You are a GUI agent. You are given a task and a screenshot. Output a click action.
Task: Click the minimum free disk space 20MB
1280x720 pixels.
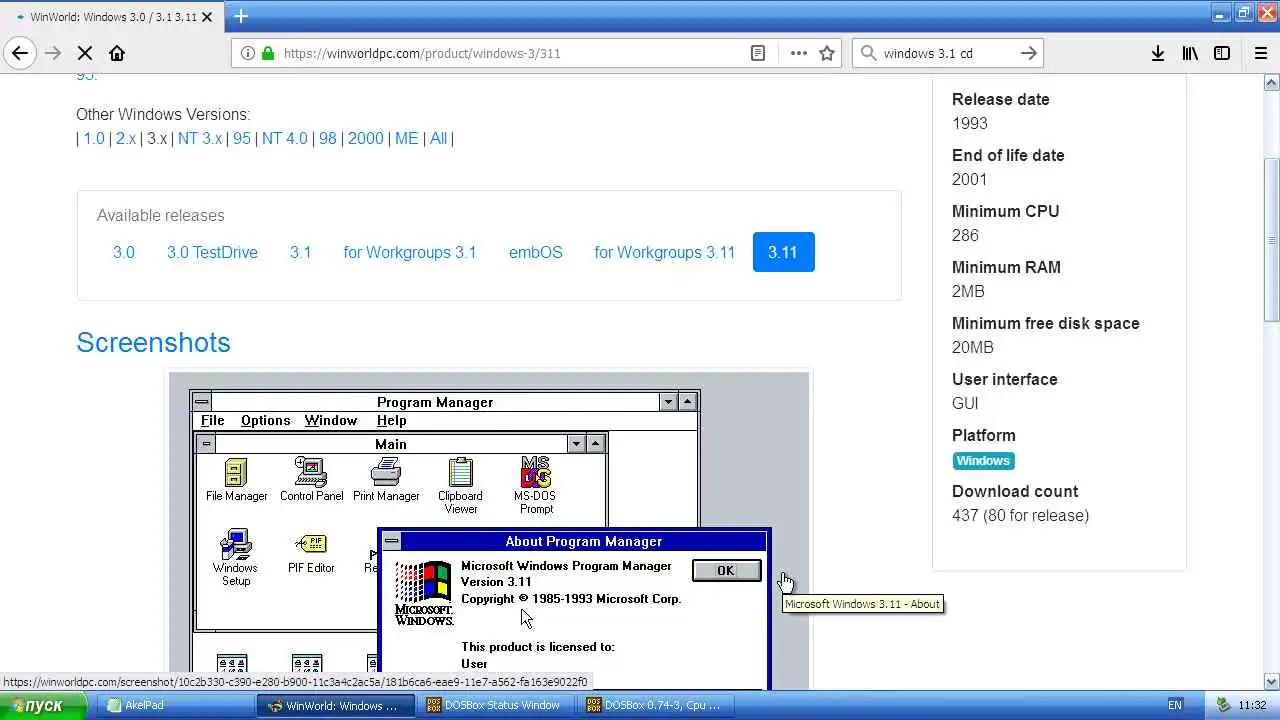click(x=973, y=347)
